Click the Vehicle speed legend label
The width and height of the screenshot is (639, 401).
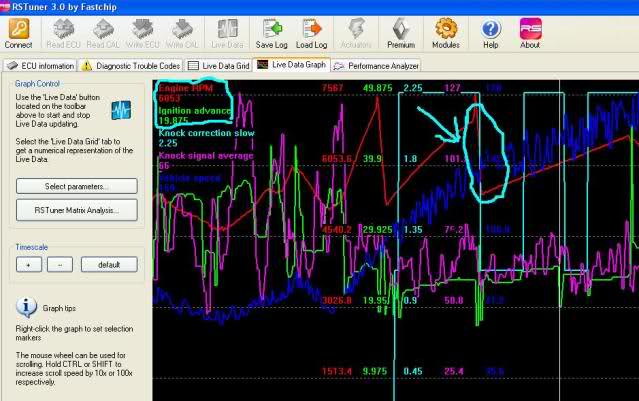[x=189, y=178]
